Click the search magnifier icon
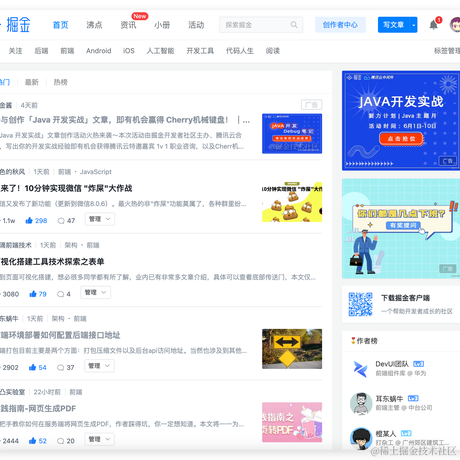 294,25
